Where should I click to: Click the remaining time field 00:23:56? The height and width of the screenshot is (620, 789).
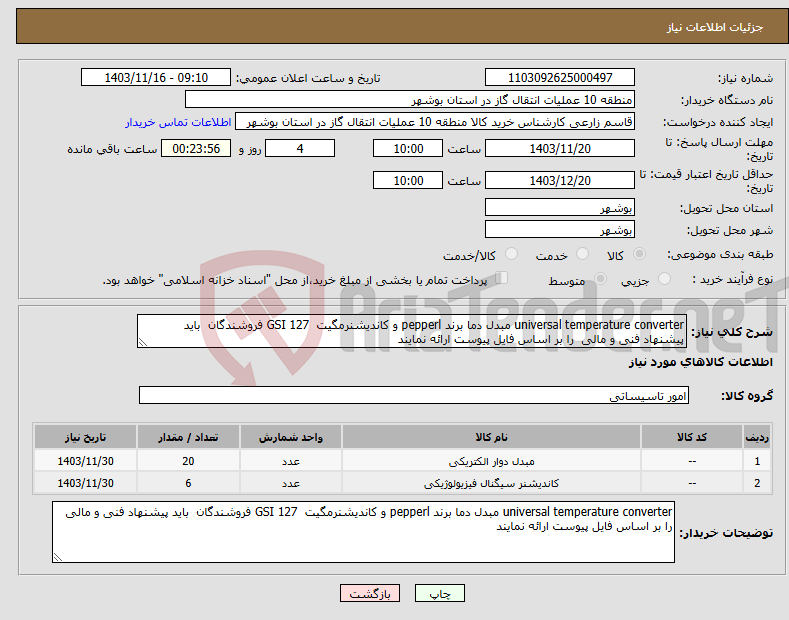196,148
